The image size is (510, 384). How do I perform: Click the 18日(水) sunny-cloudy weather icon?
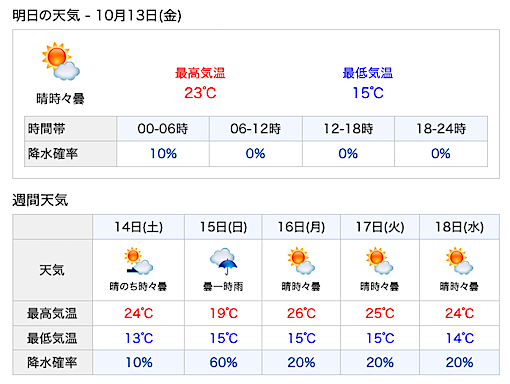(459, 261)
